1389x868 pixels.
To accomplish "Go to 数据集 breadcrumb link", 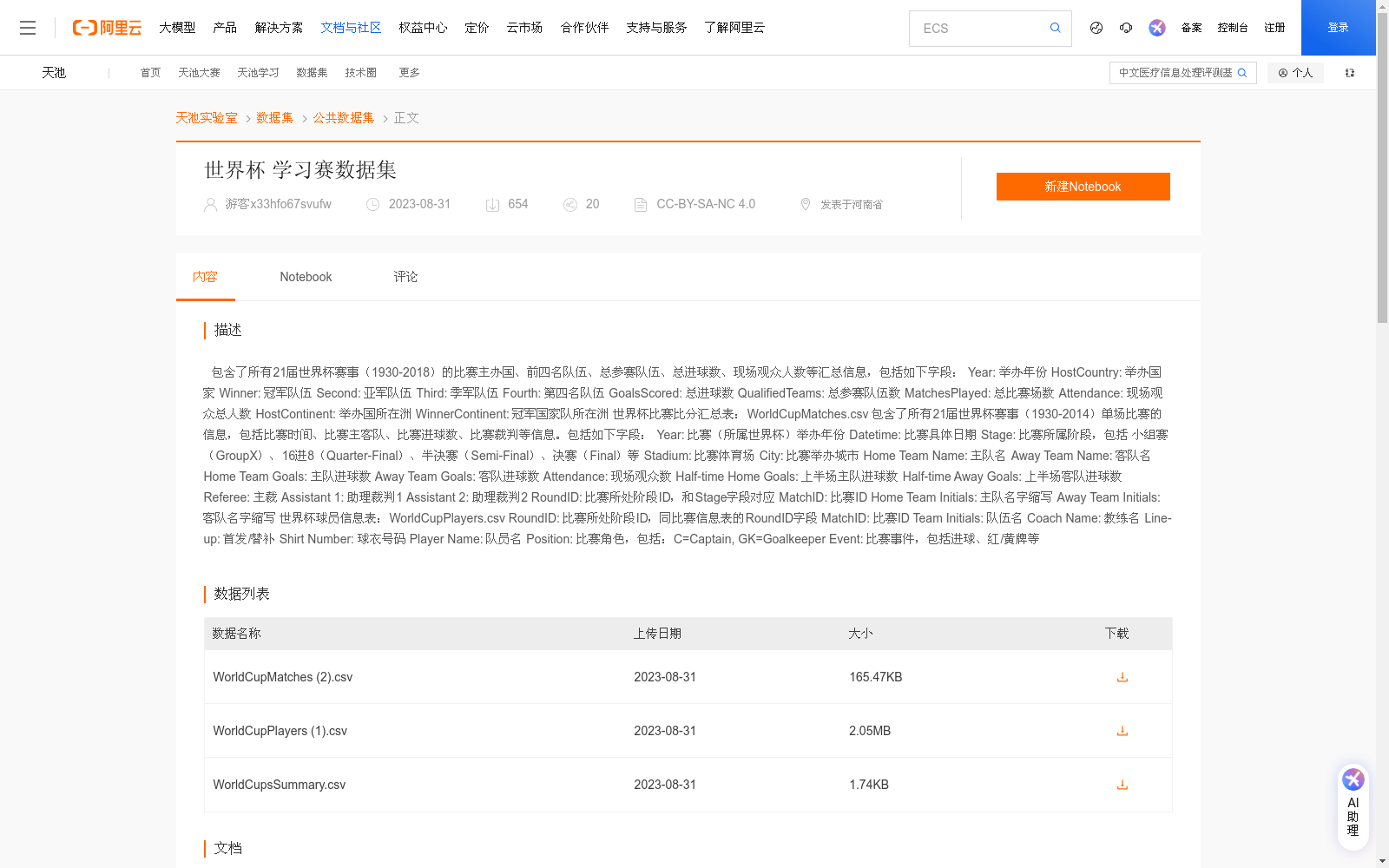I will 275,118.
